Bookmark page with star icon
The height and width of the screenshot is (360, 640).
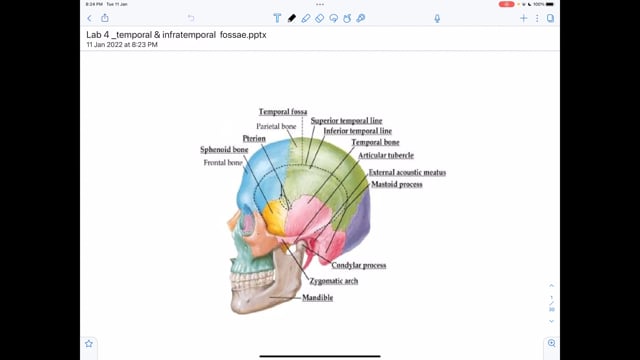[x=89, y=344]
